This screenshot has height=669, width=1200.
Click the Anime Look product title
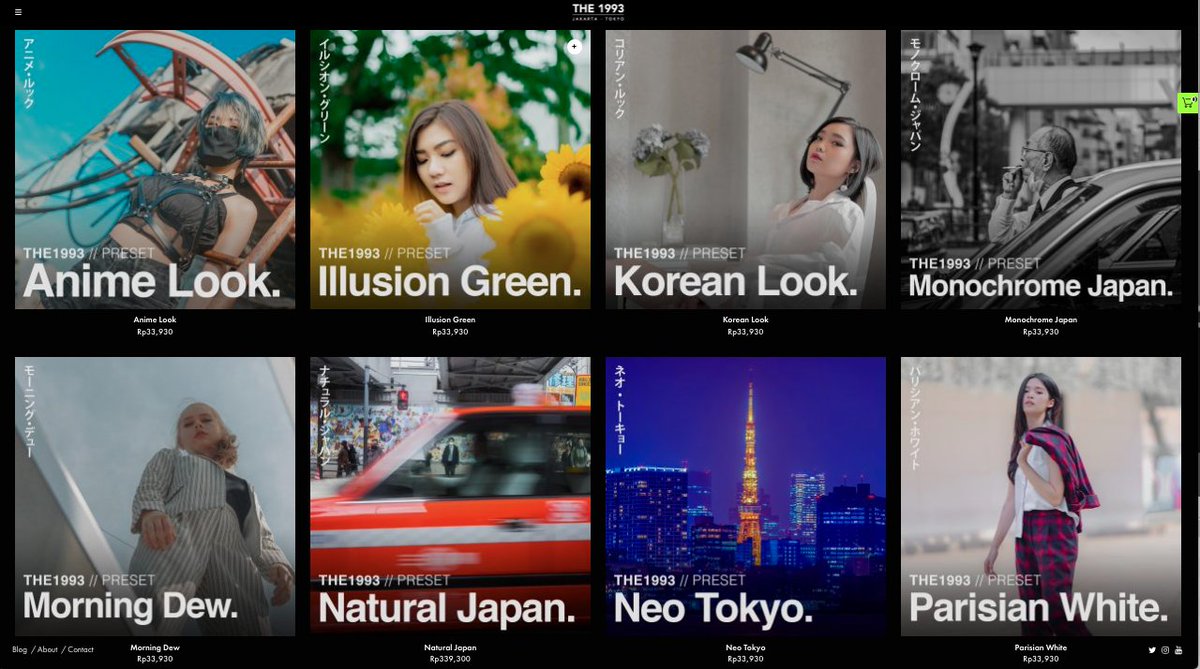point(155,320)
